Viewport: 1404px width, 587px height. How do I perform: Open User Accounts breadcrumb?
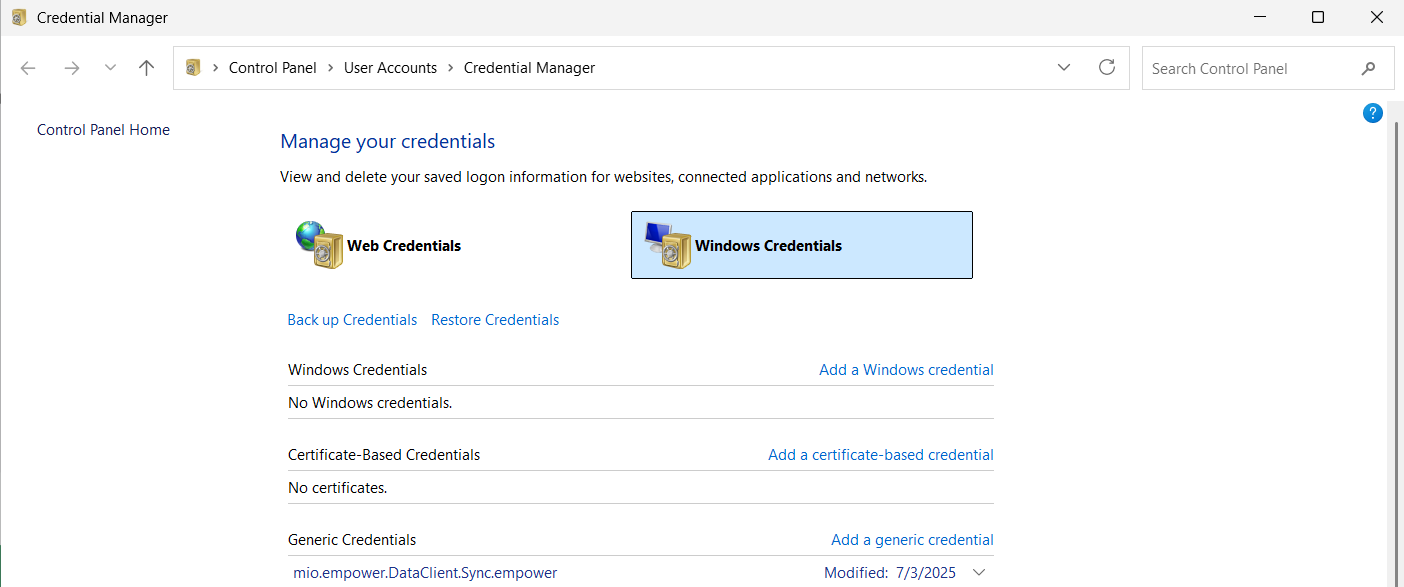tap(390, 68)
